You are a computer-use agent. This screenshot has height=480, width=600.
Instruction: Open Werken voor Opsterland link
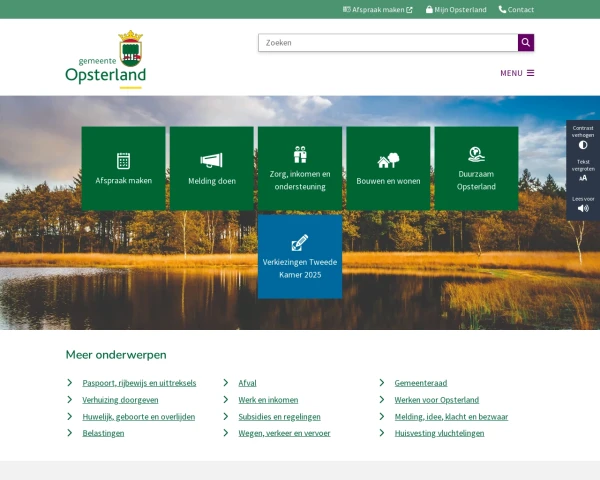pyautogui.click(x=437, y=400)
